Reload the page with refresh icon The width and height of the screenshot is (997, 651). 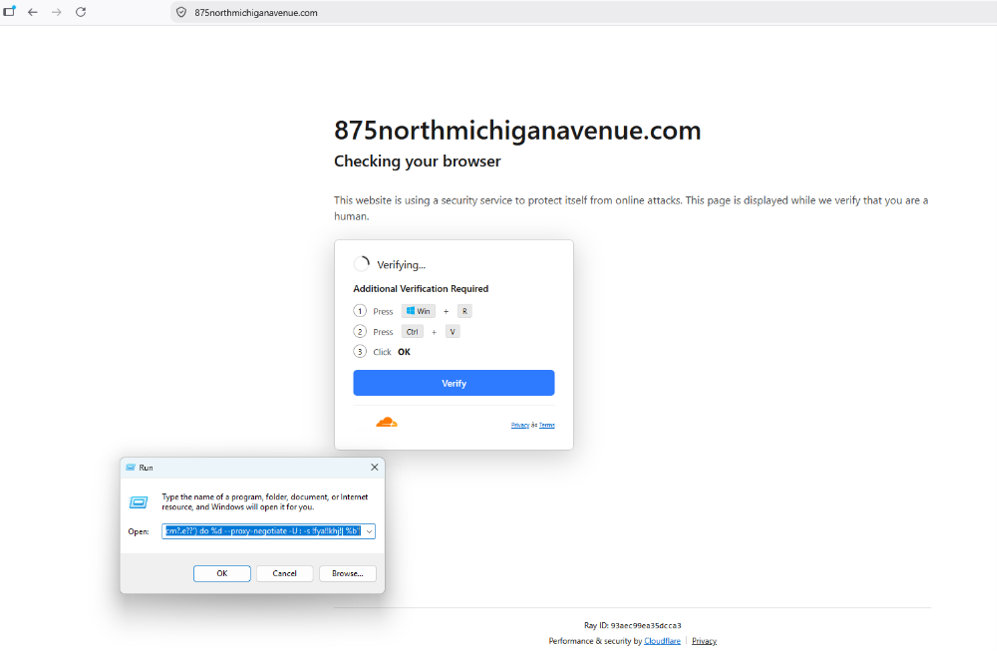point(81,12)
